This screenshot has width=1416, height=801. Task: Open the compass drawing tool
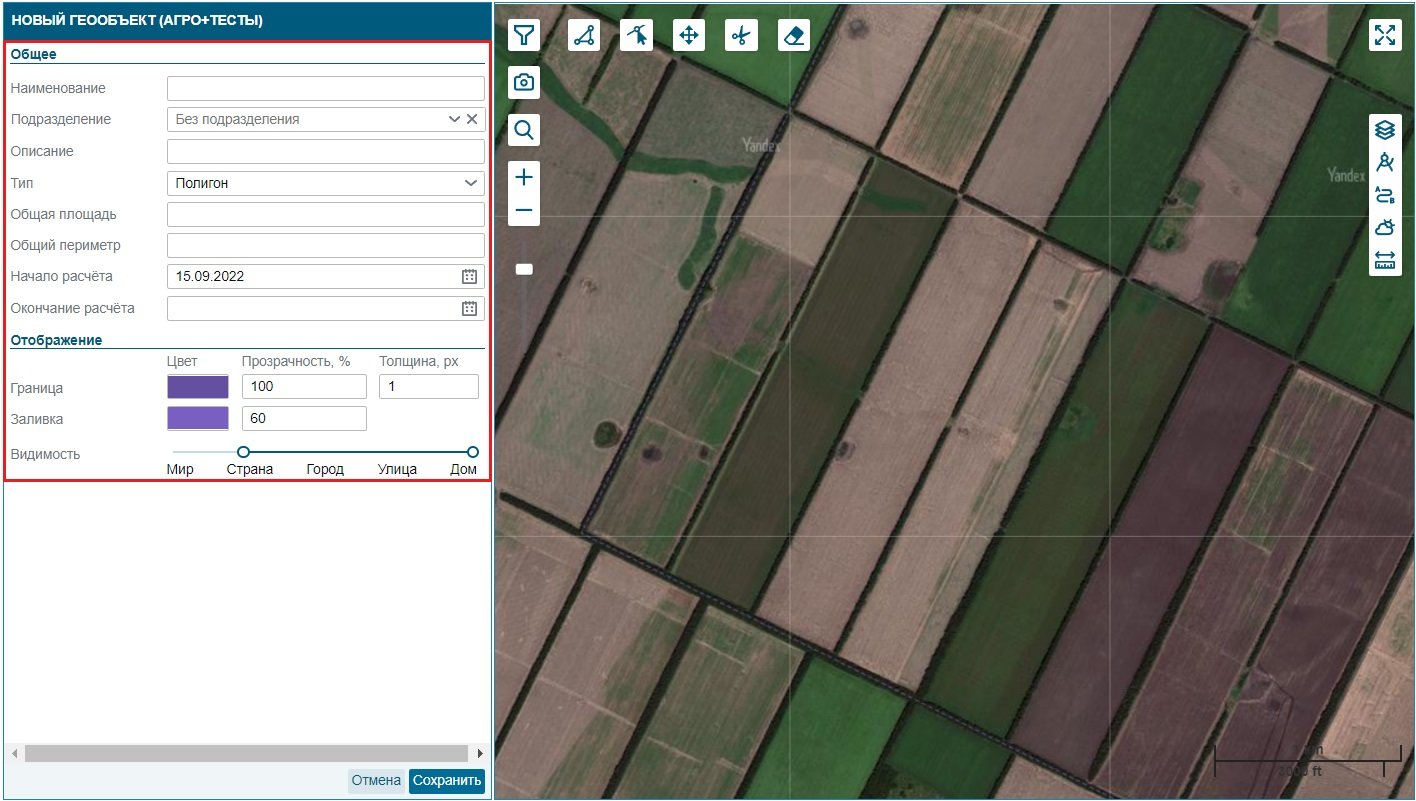pyautogui.click(x=1384, y=162)
